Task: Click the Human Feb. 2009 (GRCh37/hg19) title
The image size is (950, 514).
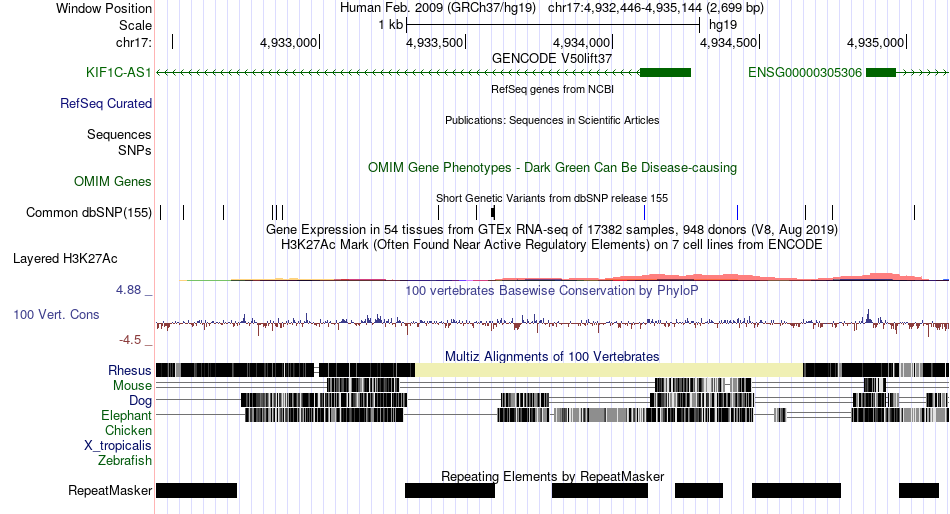Action: coord(438,8)
